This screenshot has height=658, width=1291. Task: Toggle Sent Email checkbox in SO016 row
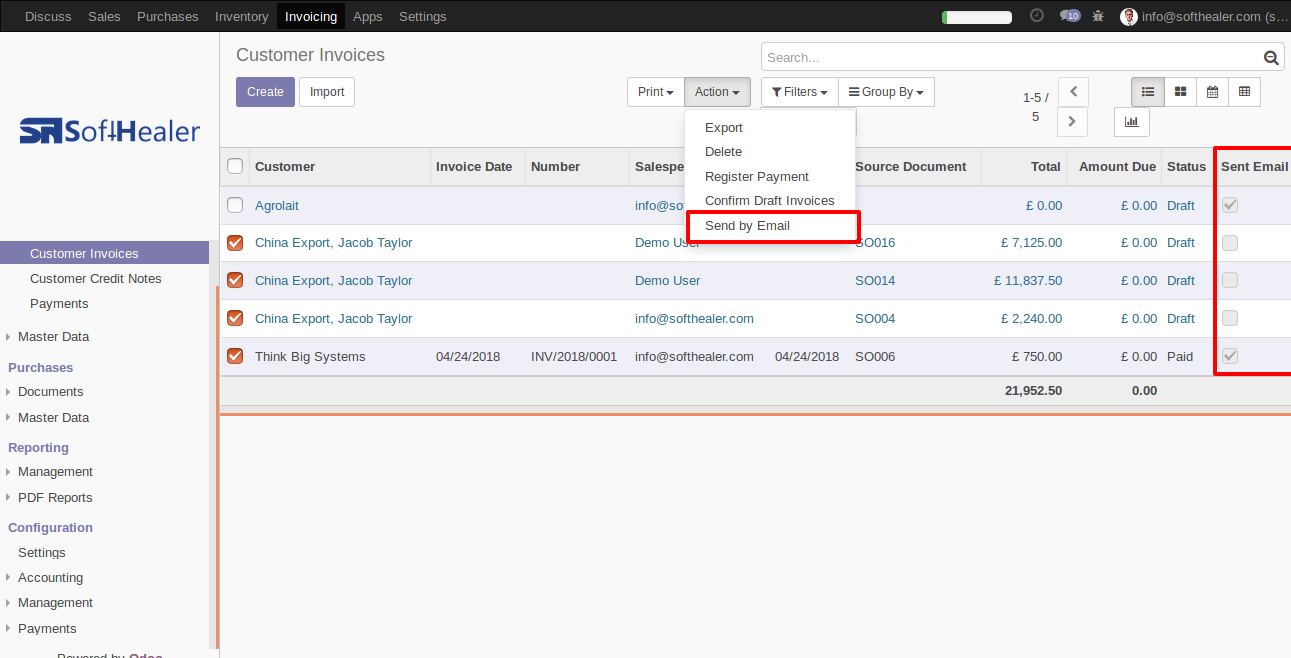[x=1230, y=242]
